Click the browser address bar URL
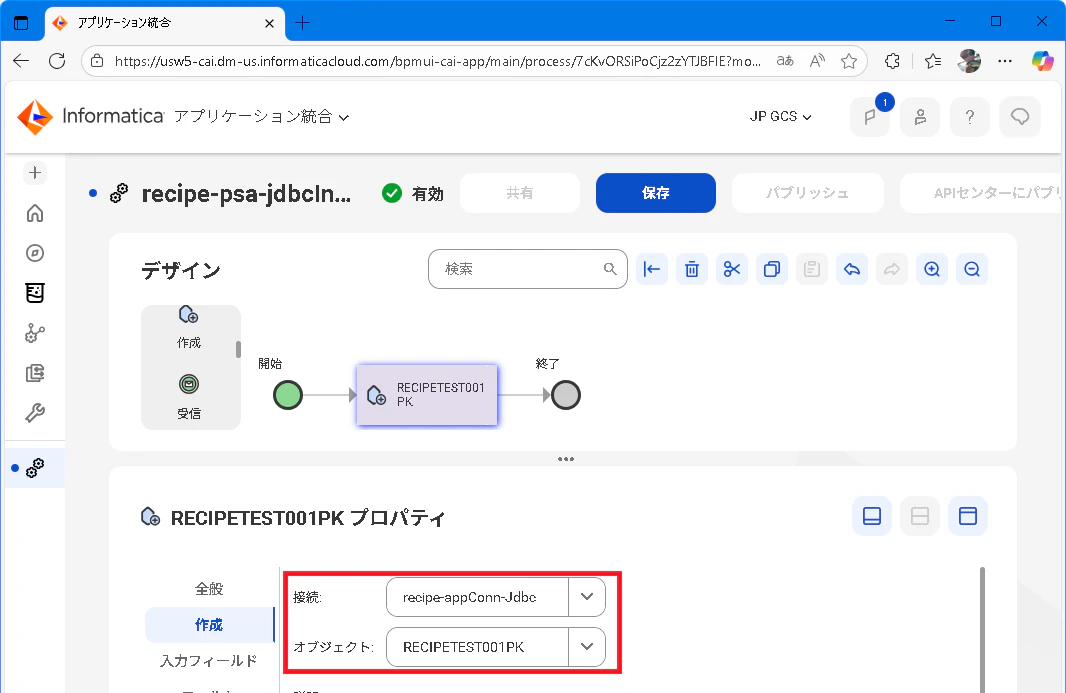This screenshot has height=693, width=1066. click(x=437, y=61)
